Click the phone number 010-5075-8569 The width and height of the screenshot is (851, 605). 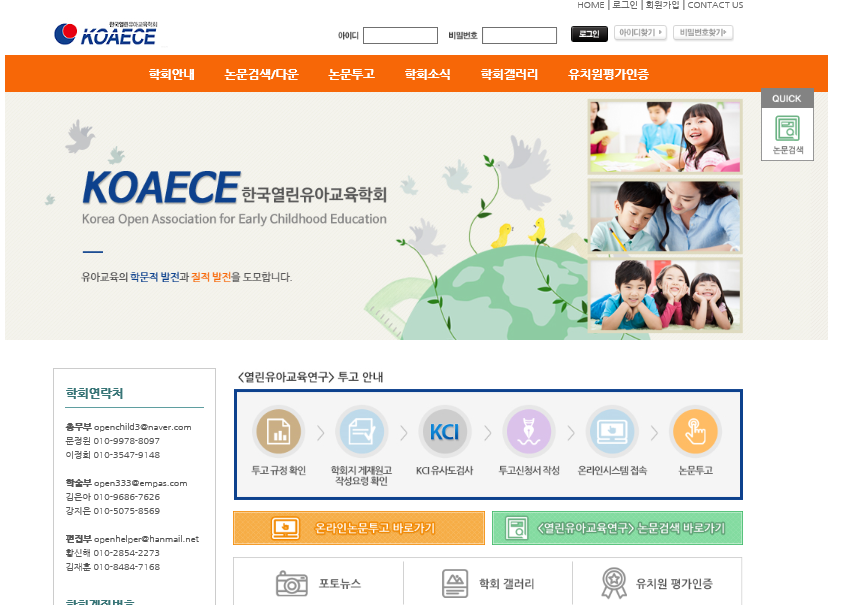(x=126, y=511)
